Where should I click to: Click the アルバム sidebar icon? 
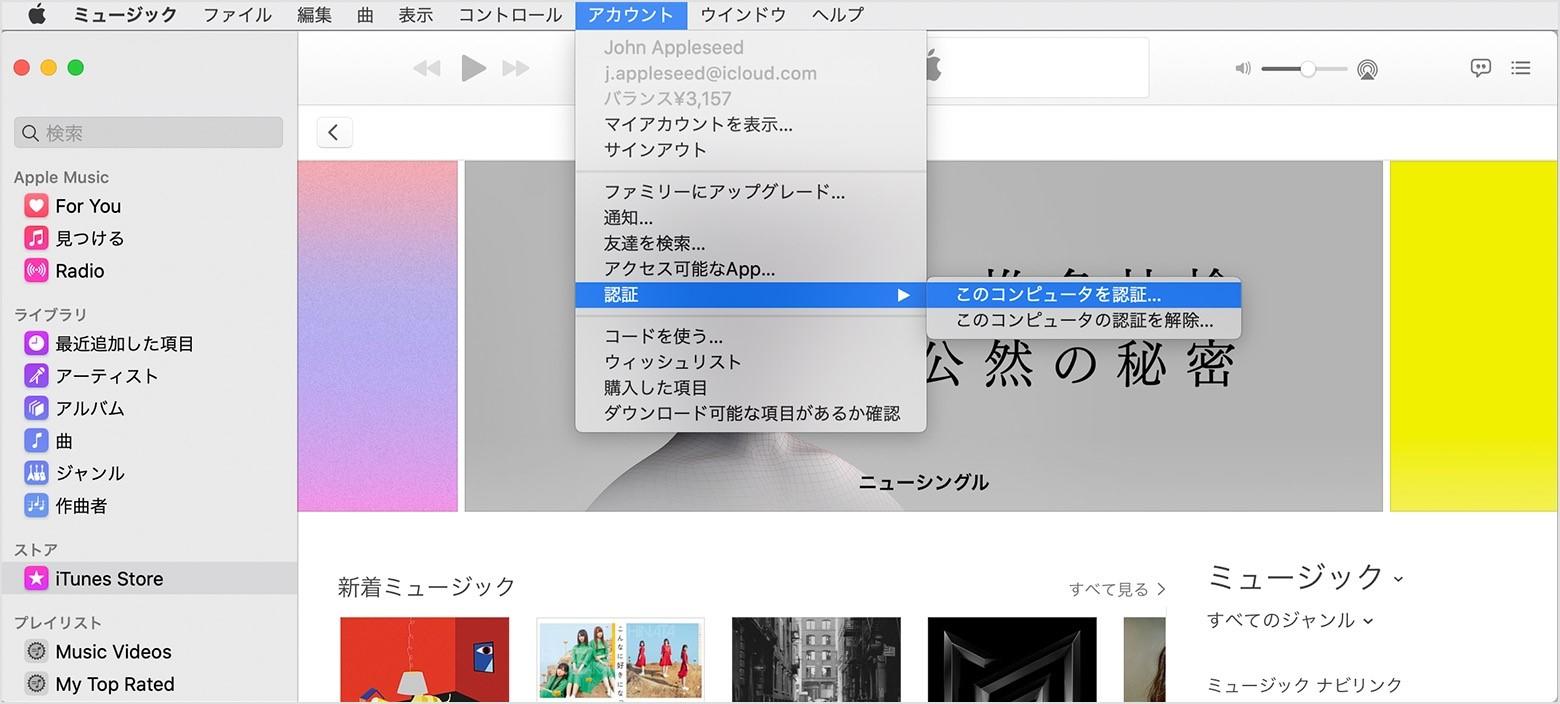point(36,408)
